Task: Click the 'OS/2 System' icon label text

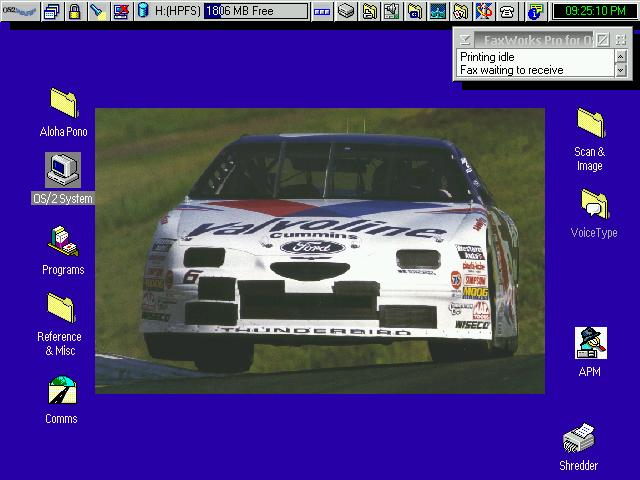Action: [63, 198]
